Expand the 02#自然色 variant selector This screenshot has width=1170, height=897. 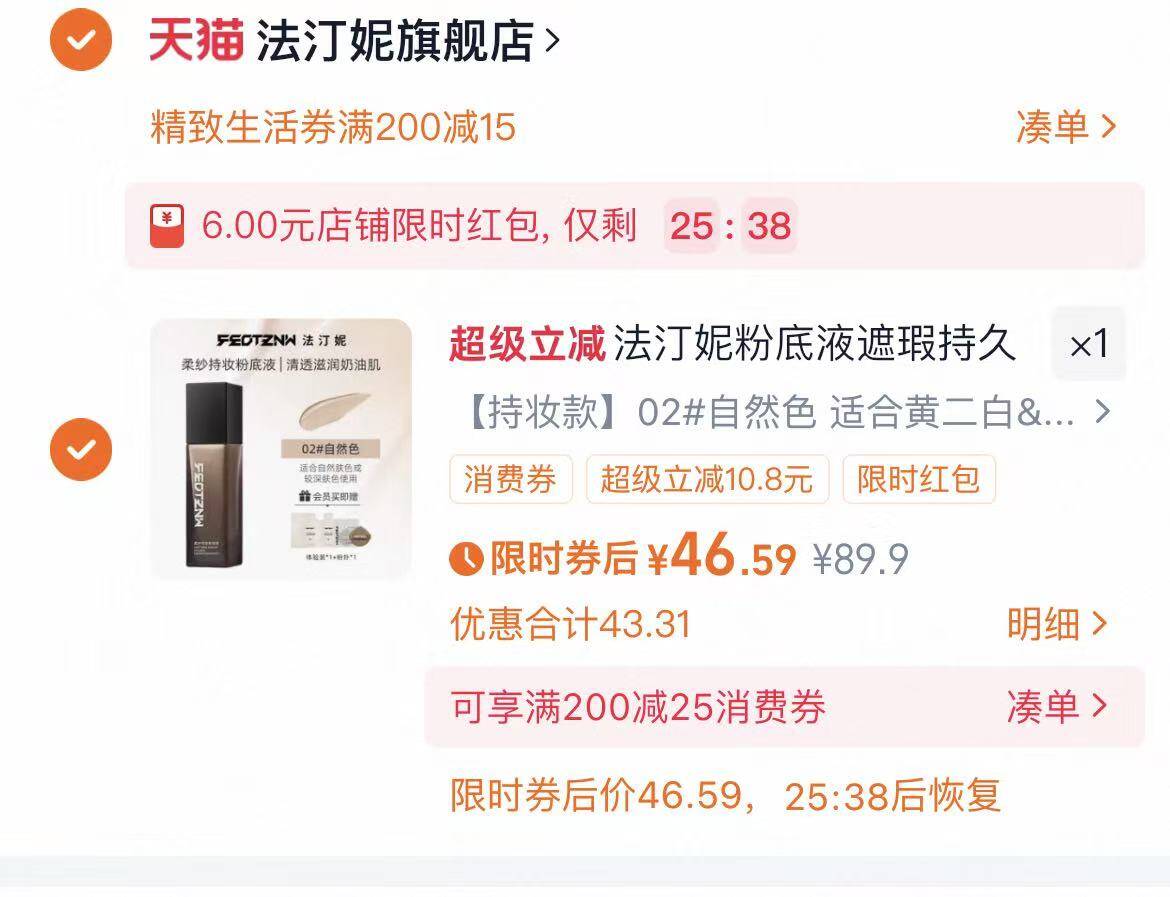point(787,411)
